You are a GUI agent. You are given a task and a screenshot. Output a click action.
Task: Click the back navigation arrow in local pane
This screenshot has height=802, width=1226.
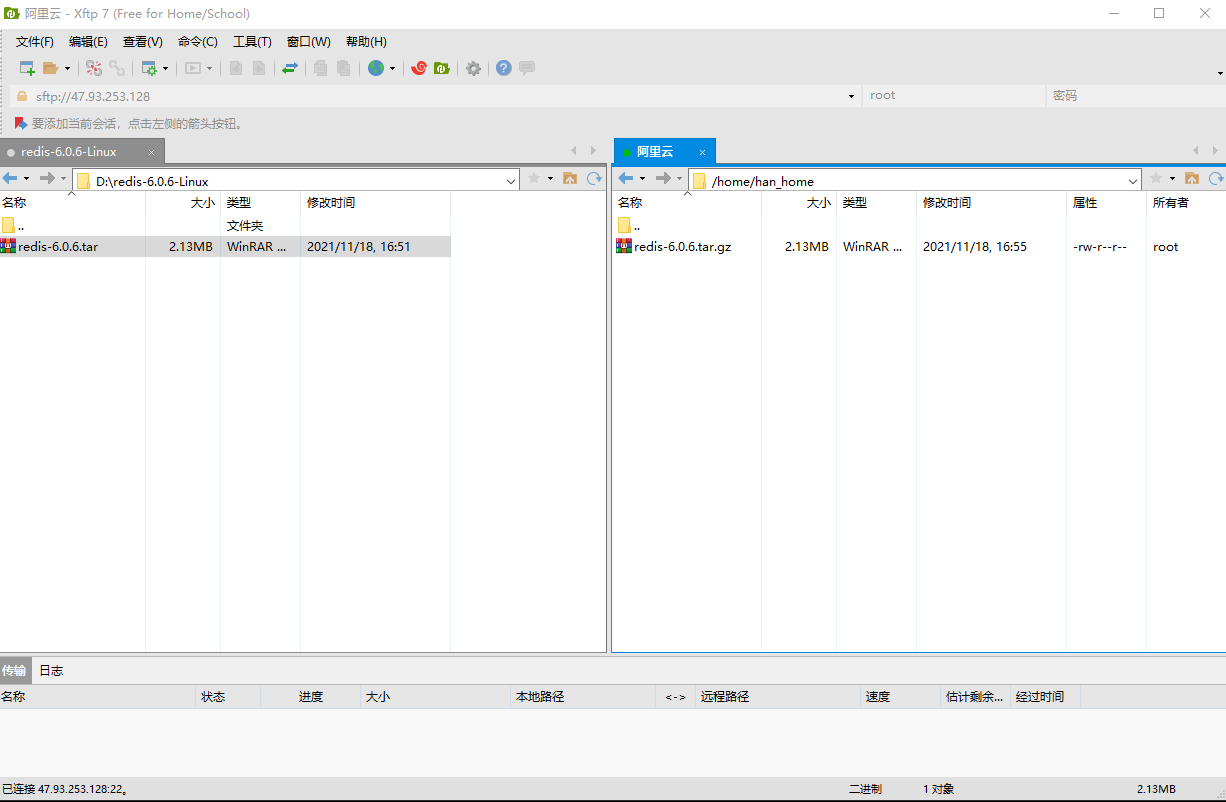[x=11, y=178]
